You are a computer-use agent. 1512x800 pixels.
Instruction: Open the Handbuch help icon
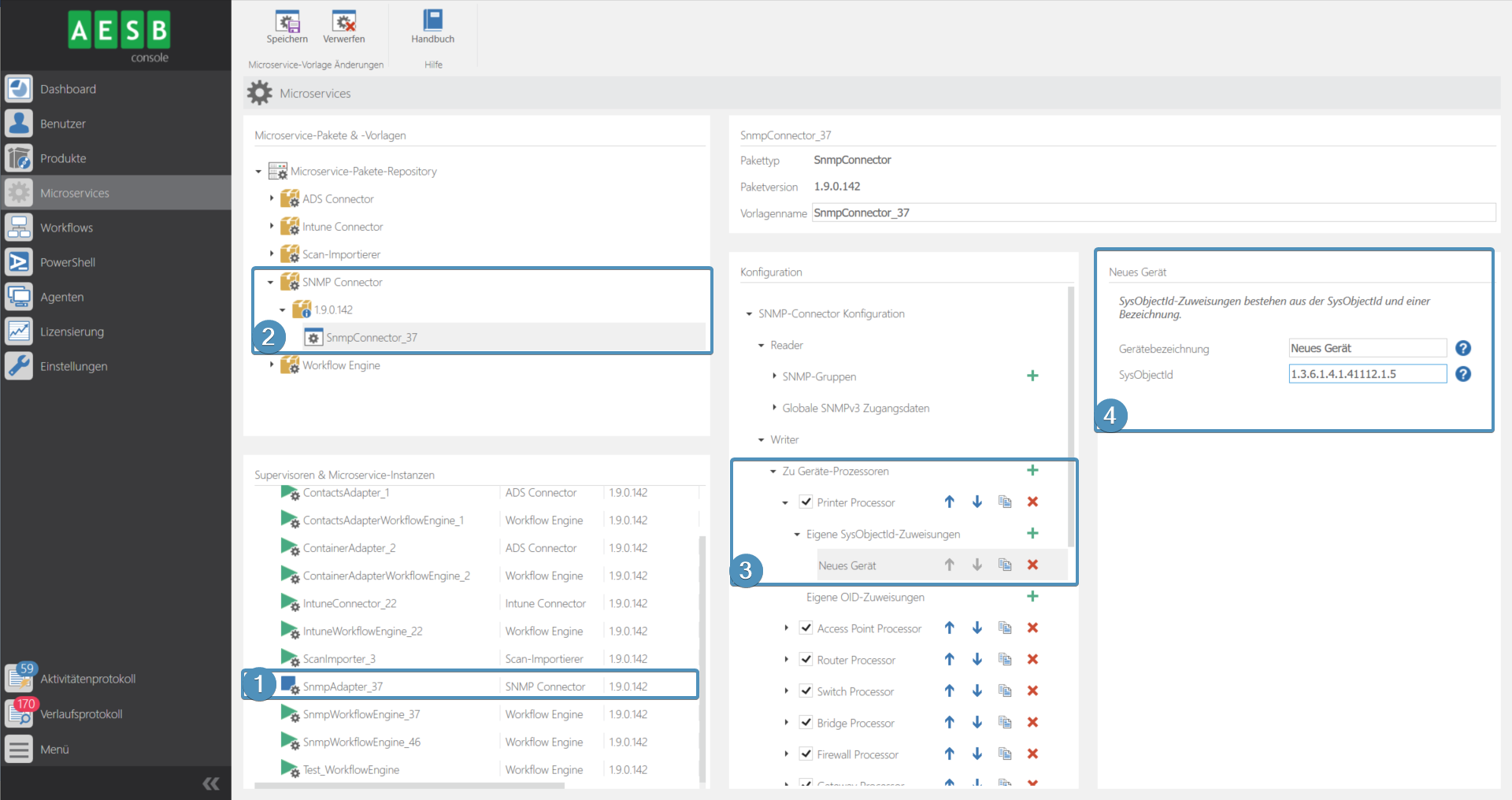pyautogui.click(x=432, y=20)
